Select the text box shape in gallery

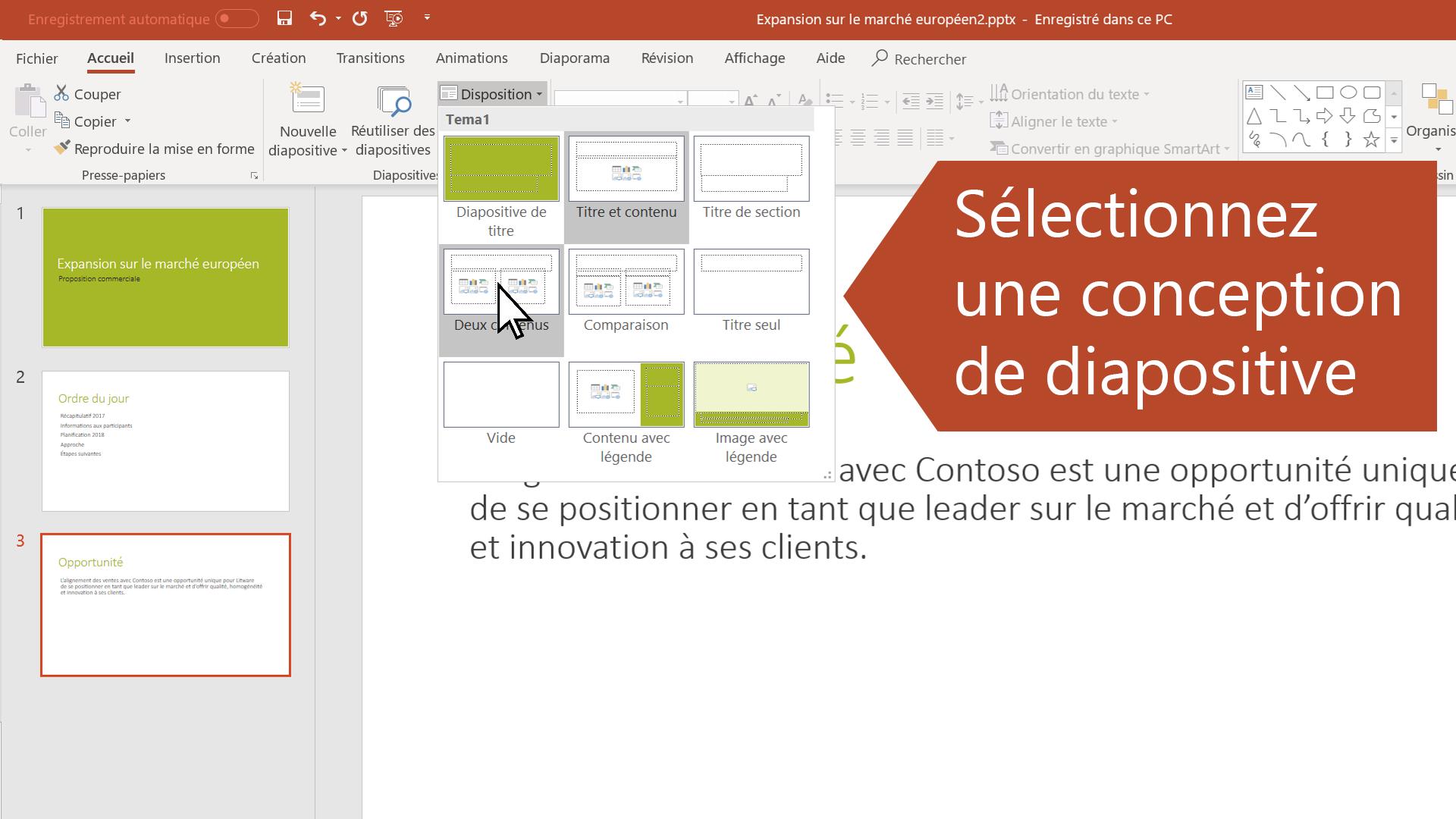point(1254,93)
